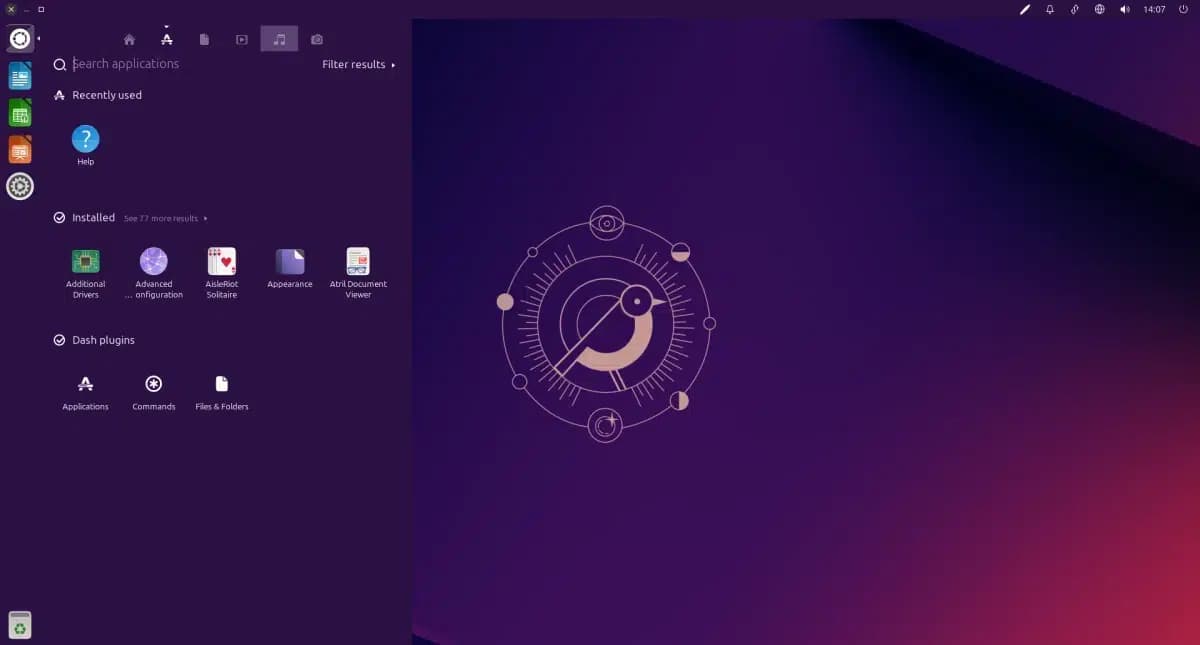The width and height of the screenshot is (1200, 645).
Task: Click the magnifier search icon
Action: coord(60,65)
